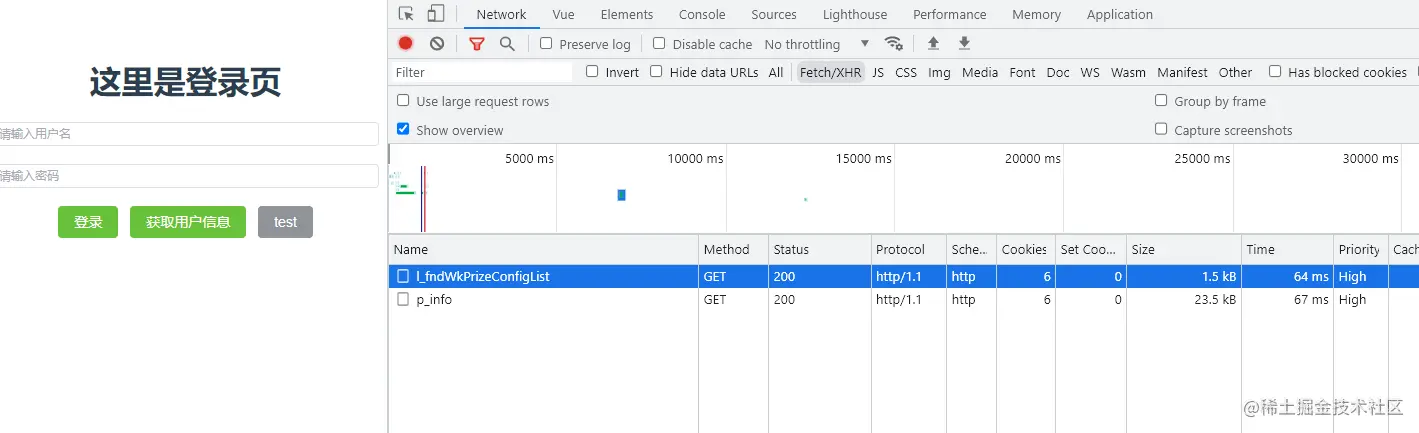This screenshot has width=1419, height=433.
Task: Enable Use large request rows
Action: coord(403,100)
